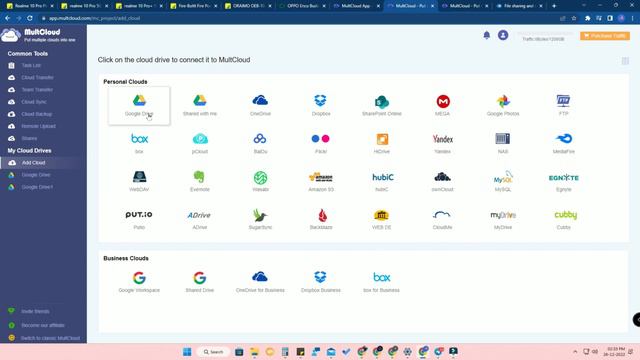Click Invite friends link

tap(35, 311)
